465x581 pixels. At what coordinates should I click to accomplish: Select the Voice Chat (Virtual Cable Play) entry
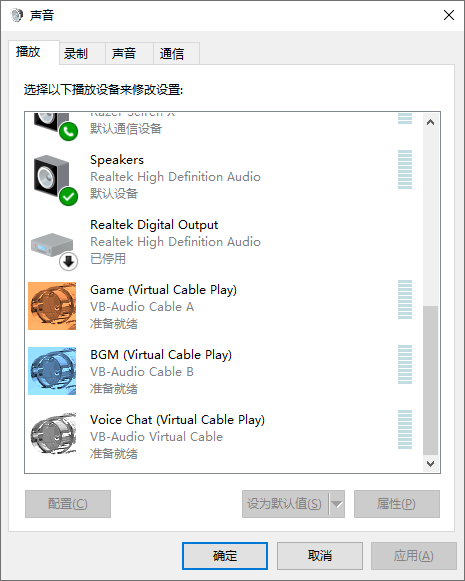(x=224, y=436)
